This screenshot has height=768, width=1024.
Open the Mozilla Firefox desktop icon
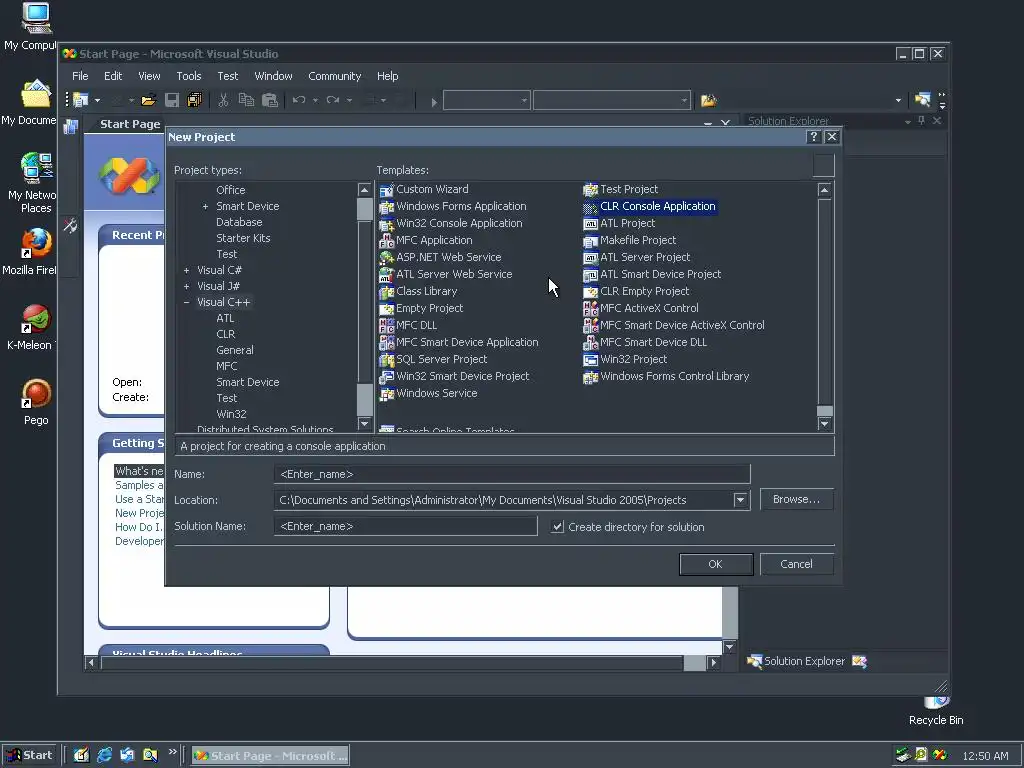click(x=34, y=251)
